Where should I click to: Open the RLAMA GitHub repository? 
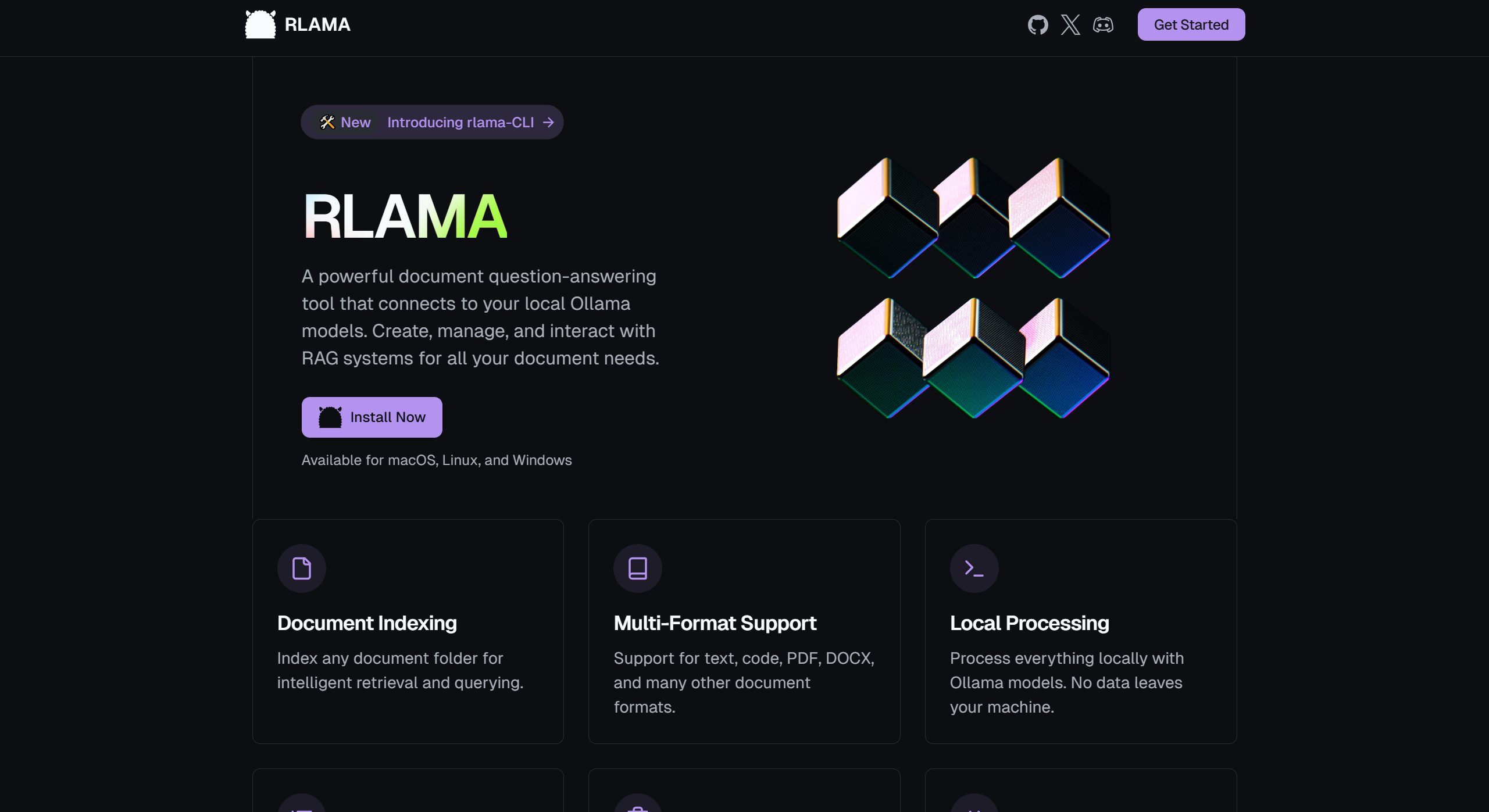1038,24
